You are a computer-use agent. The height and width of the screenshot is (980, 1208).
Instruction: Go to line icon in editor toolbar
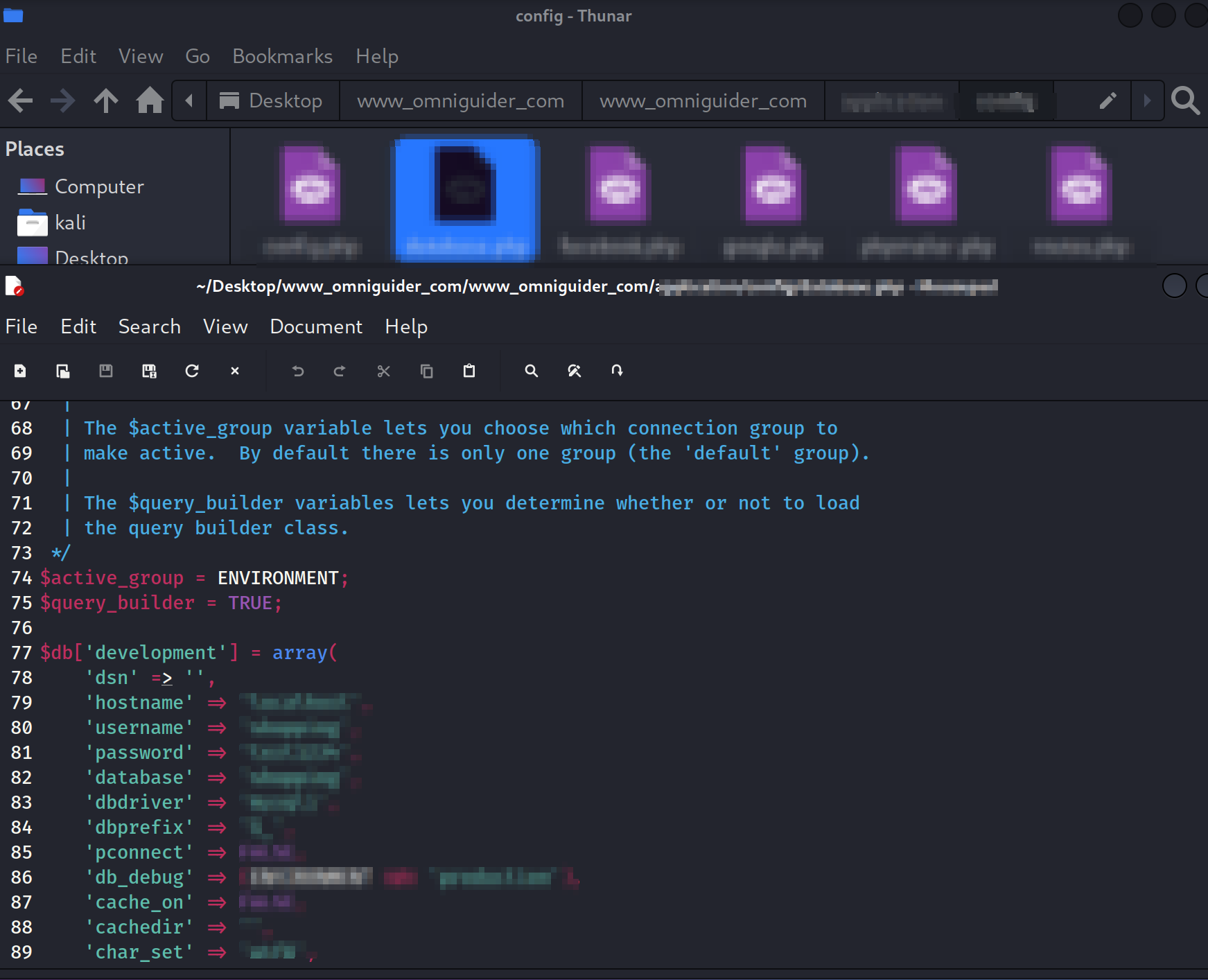(x=617, y=371)
